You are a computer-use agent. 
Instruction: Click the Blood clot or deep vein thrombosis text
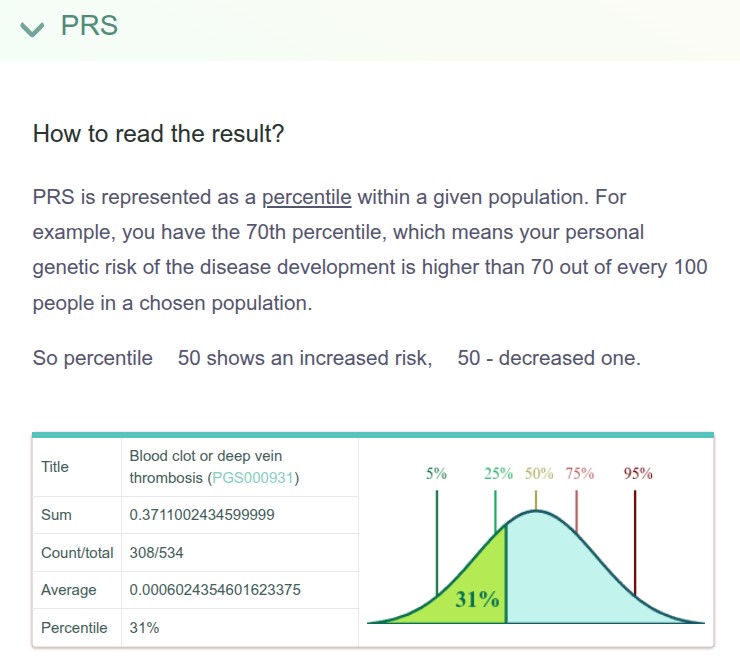[x=206, y=467]
